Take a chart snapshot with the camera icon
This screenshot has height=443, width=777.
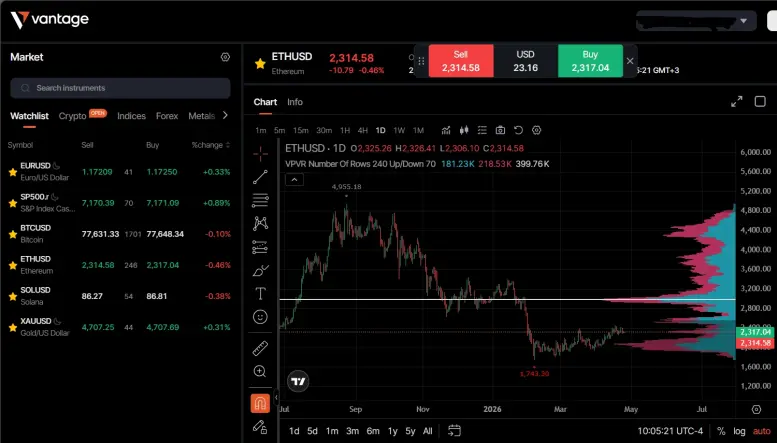pyautogui.click(x=500, y=130)
